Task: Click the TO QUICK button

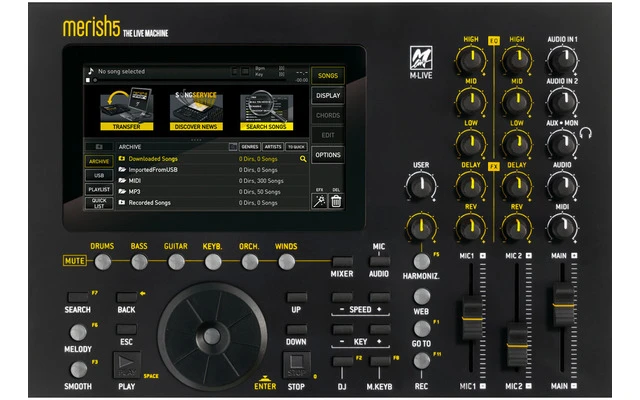Action: pos(296,147)
